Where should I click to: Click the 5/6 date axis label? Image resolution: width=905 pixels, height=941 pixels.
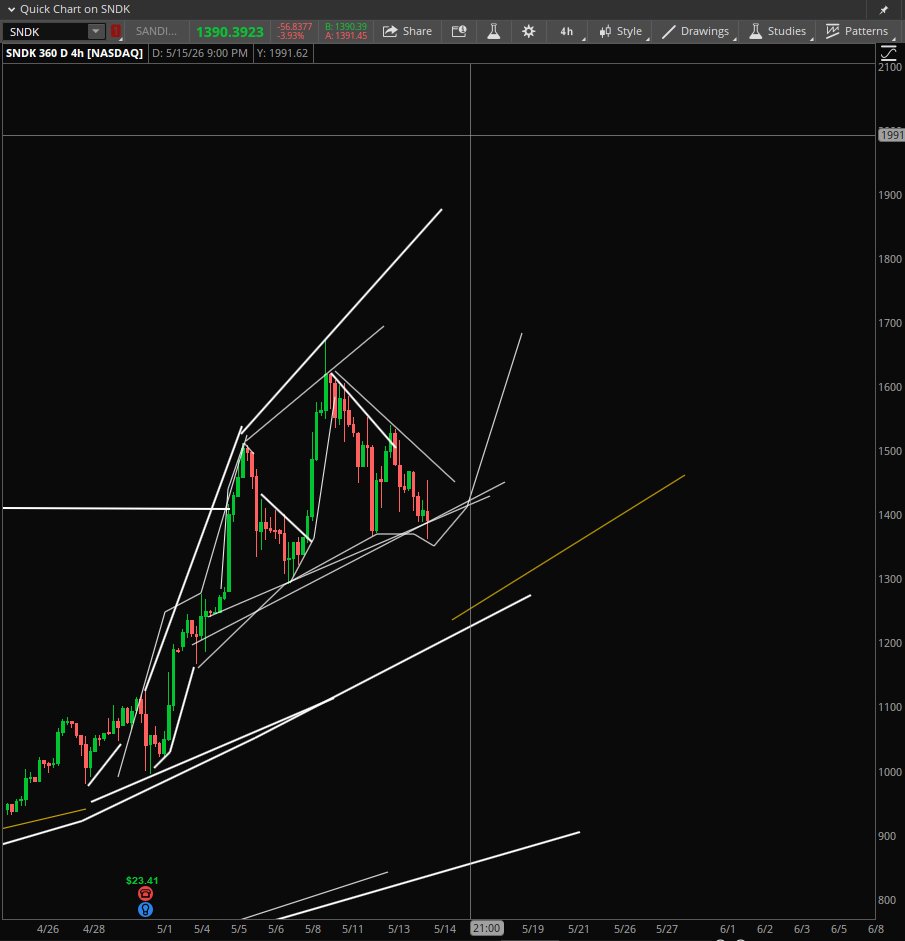point(275,929)
